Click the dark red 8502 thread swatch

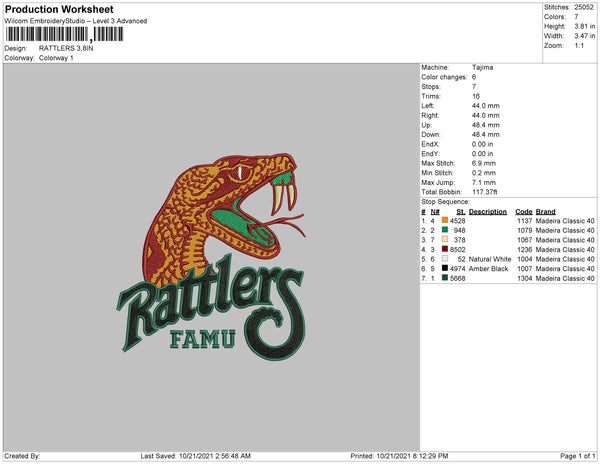click(x=445, y=249)
